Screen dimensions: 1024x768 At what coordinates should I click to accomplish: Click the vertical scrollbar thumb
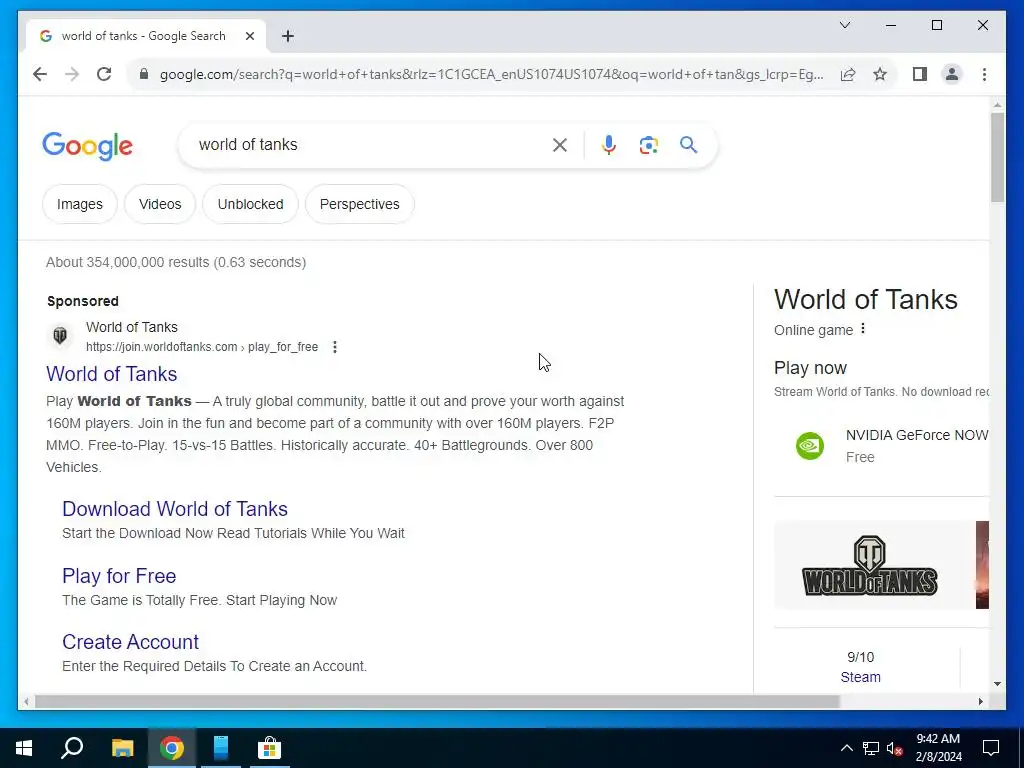997,157
